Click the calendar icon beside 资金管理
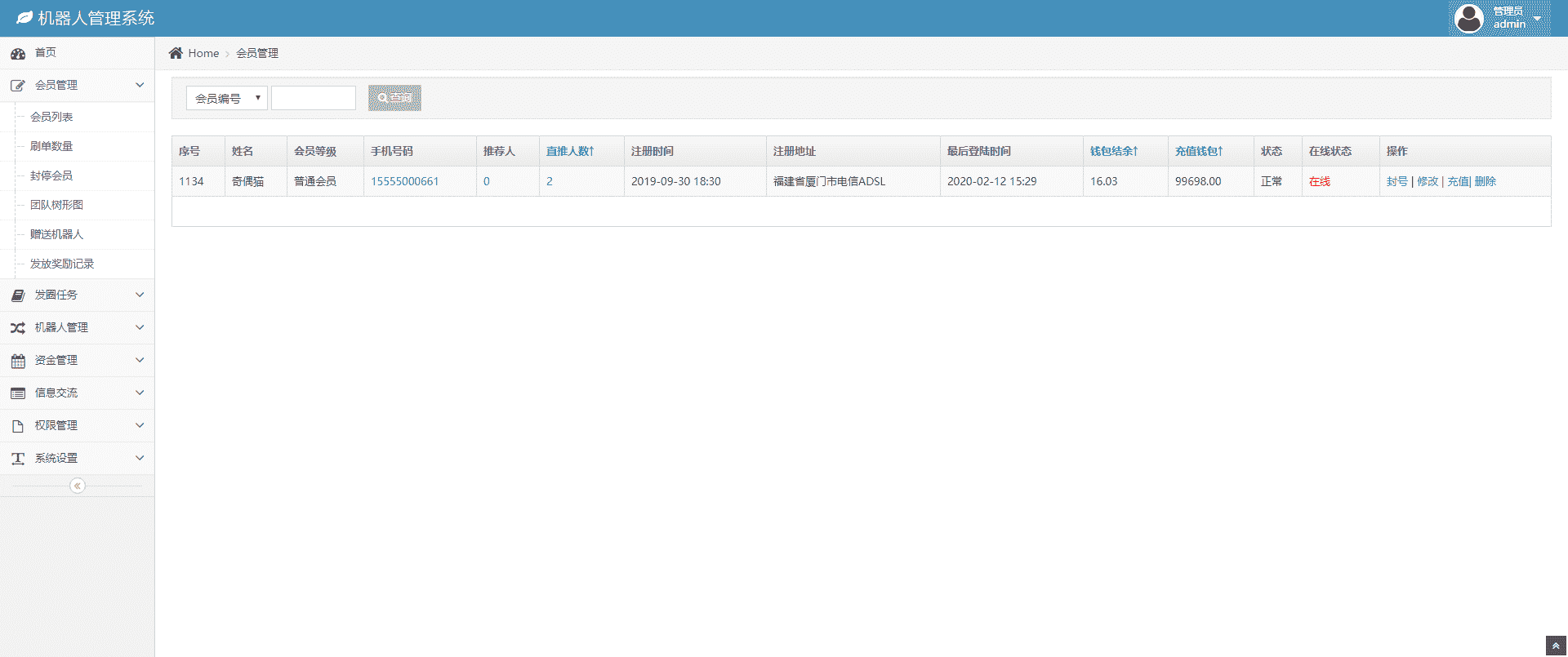1568x657 pixels. coord(18,361)
